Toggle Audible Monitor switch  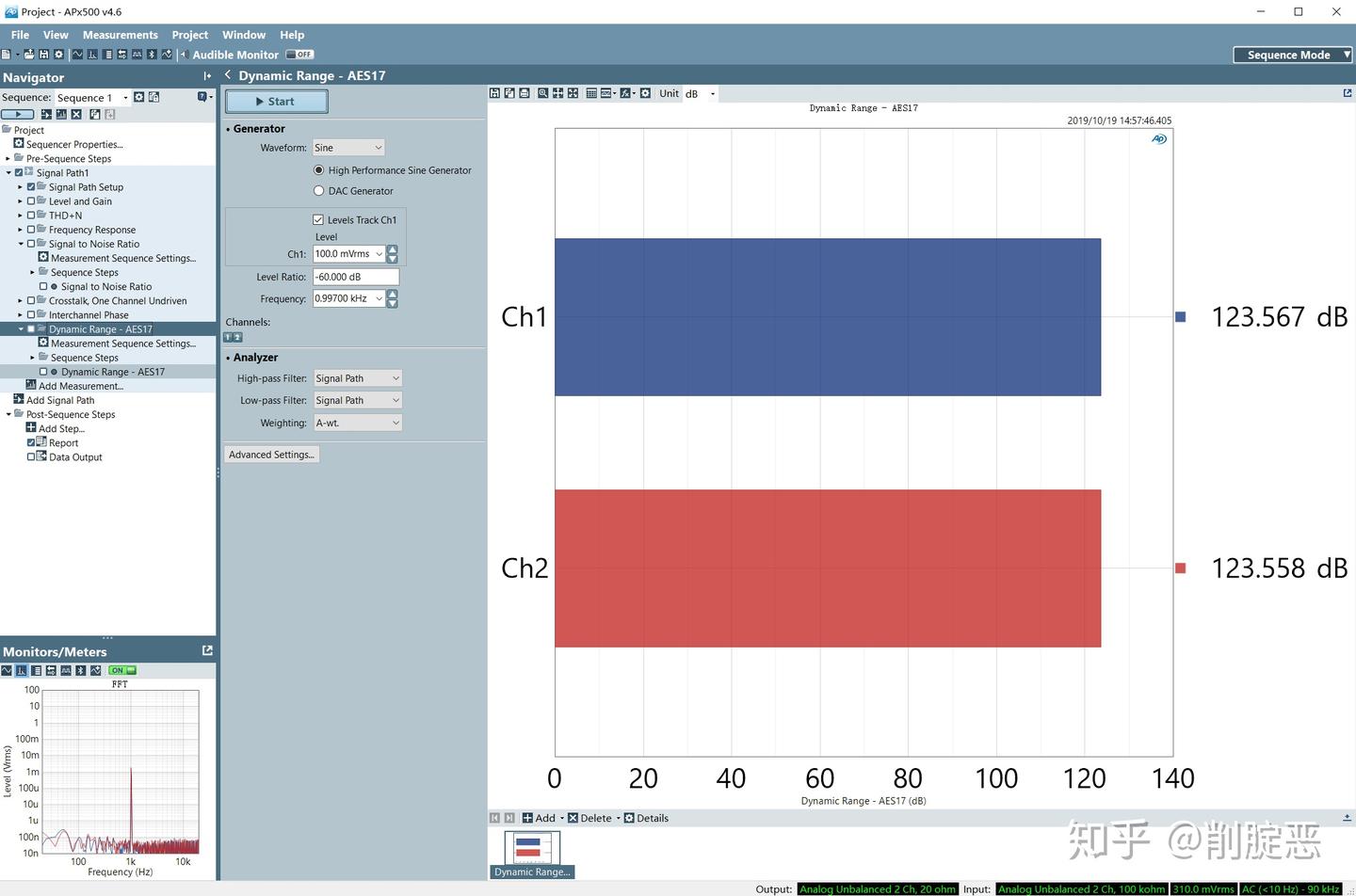pyautogui.click(x=300, y=55)
